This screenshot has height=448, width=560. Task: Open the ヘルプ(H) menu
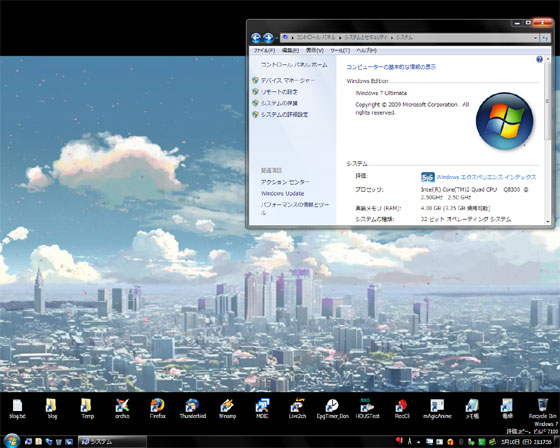click(x=366, y=50)
